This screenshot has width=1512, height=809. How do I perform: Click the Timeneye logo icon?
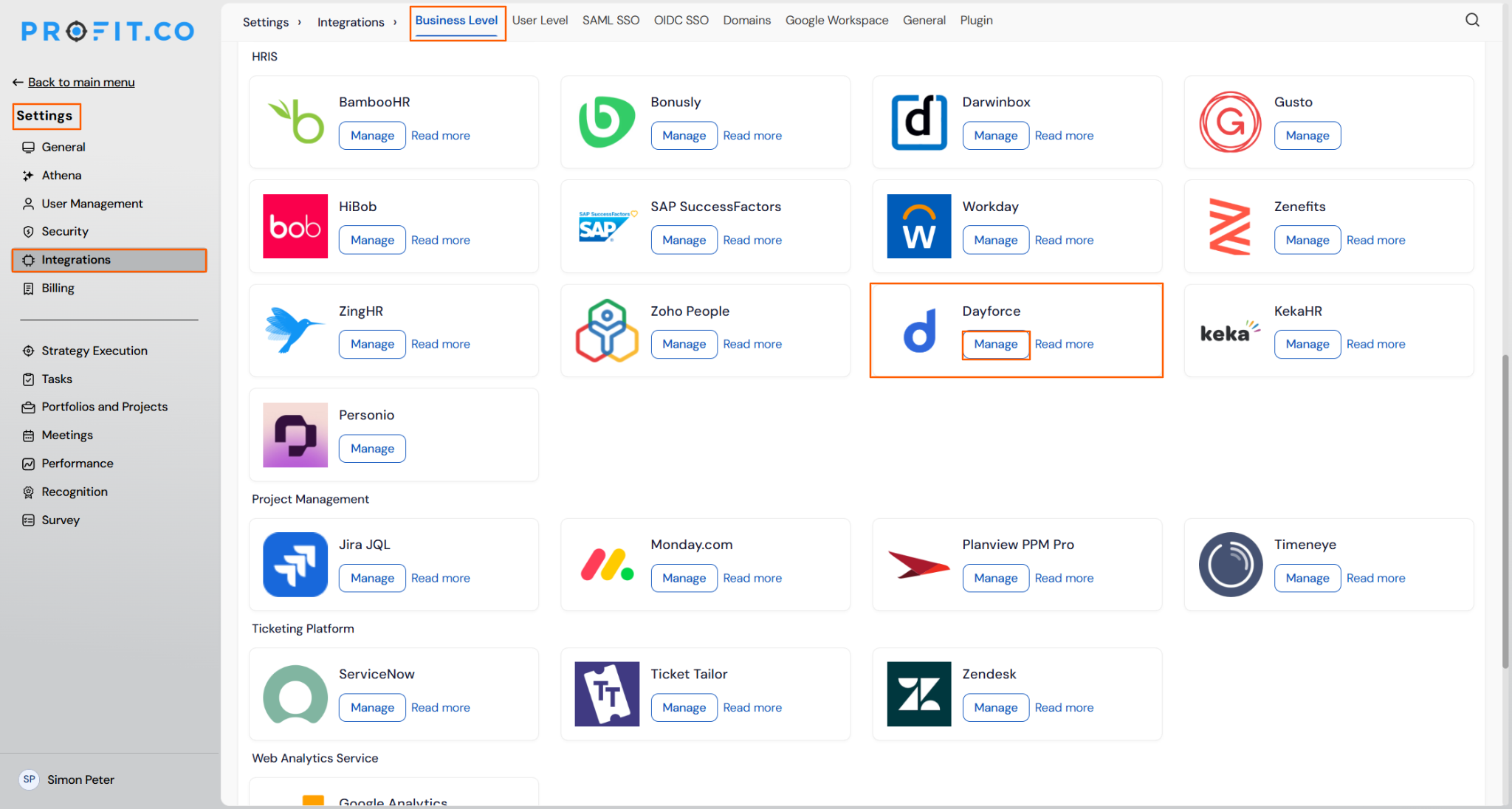click(1230, 565)
